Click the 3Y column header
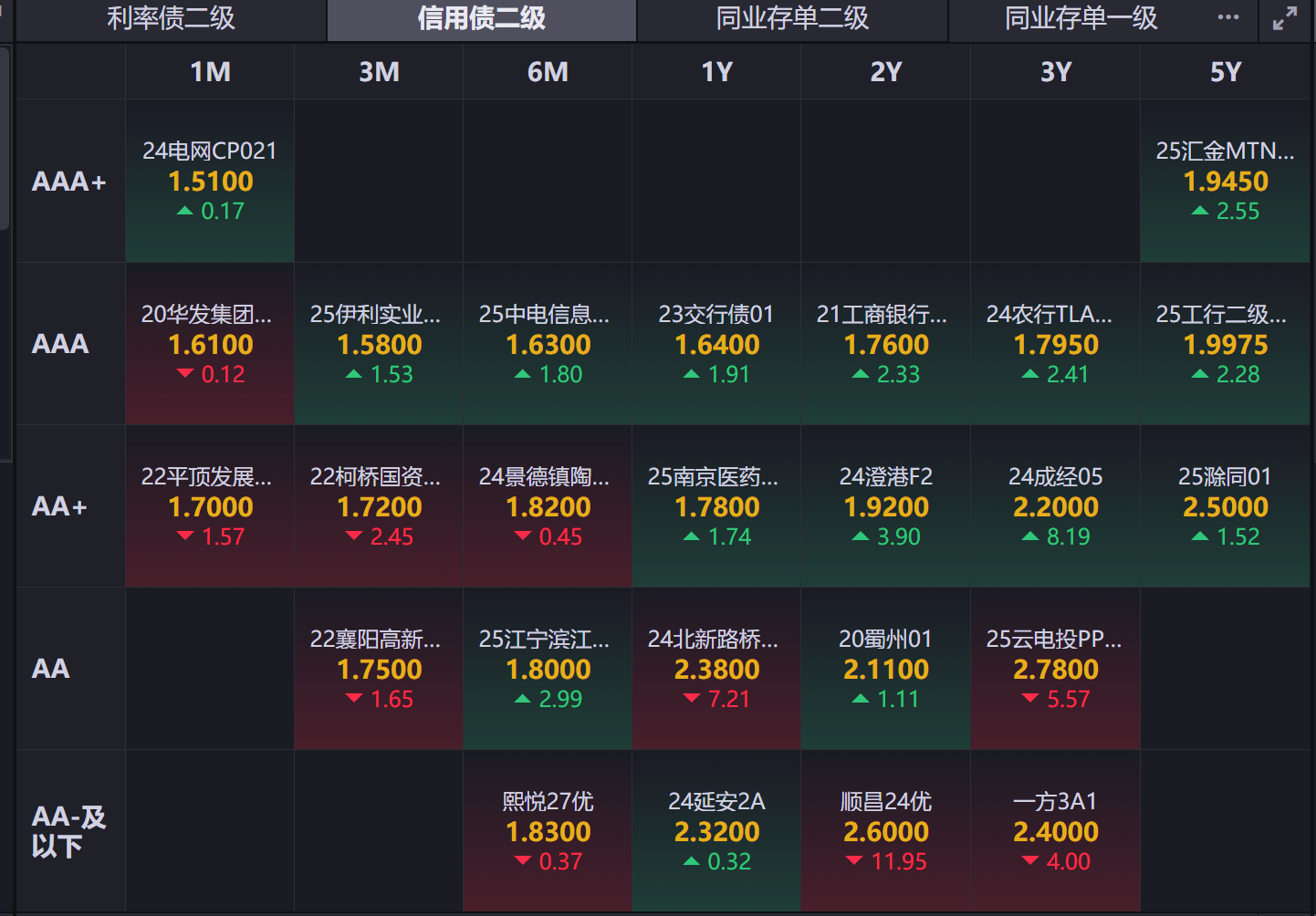 [x=1056, y=72]
